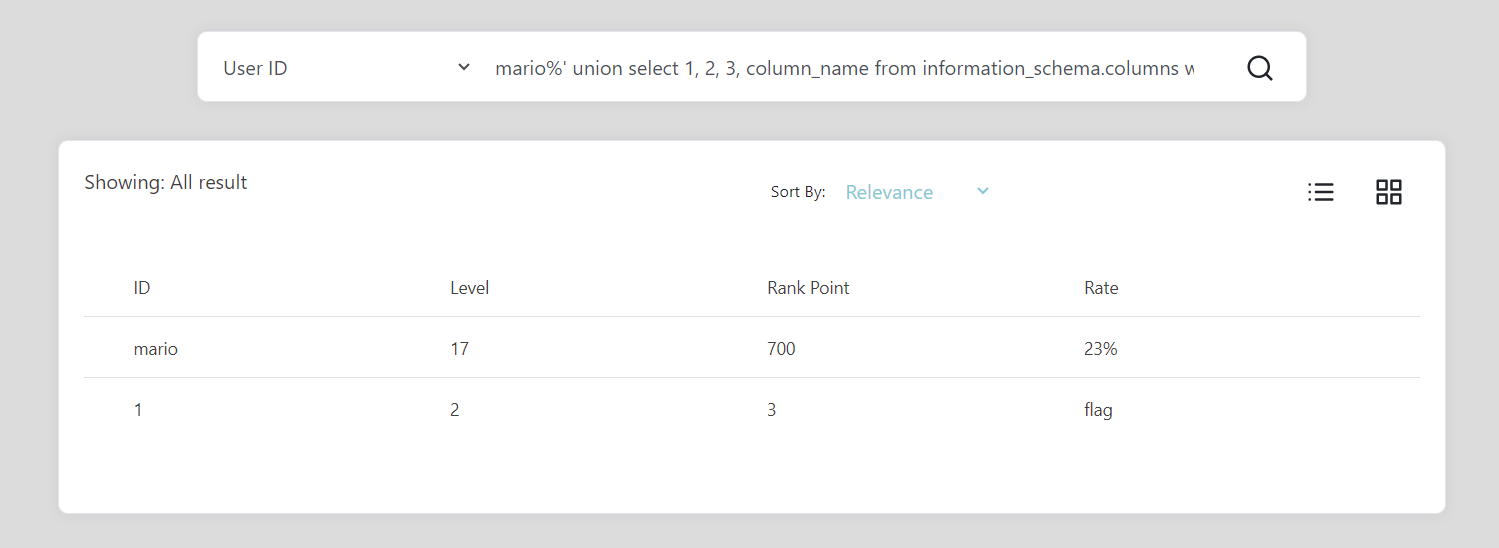Open the User ID search type dropdown

347,68
